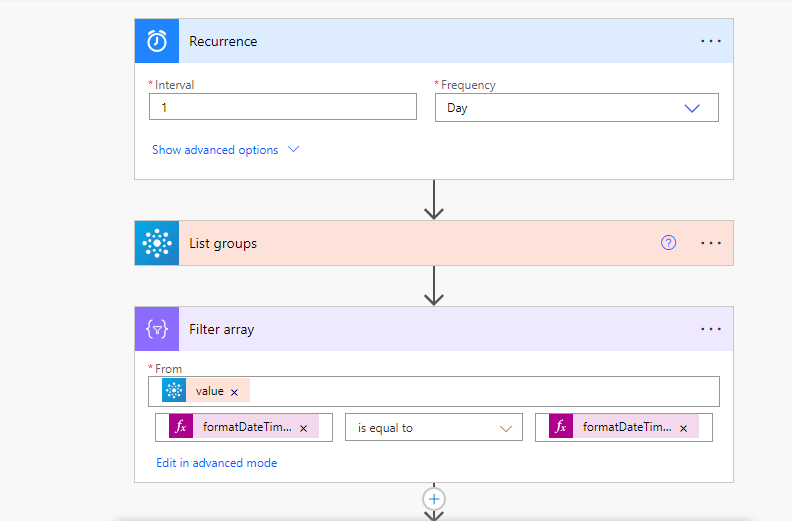Click Edit in advanced mode link
Viewport: 792px width, 521px height.
point(217,463)
